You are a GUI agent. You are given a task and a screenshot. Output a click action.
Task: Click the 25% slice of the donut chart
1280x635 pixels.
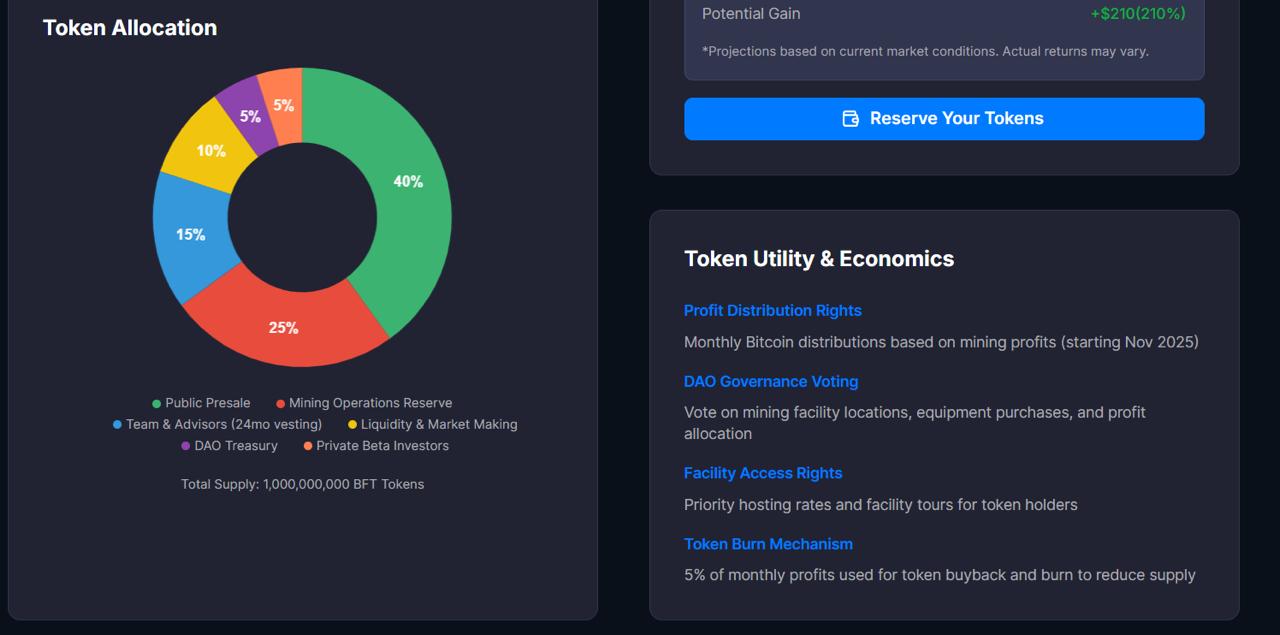coord(285,326)
